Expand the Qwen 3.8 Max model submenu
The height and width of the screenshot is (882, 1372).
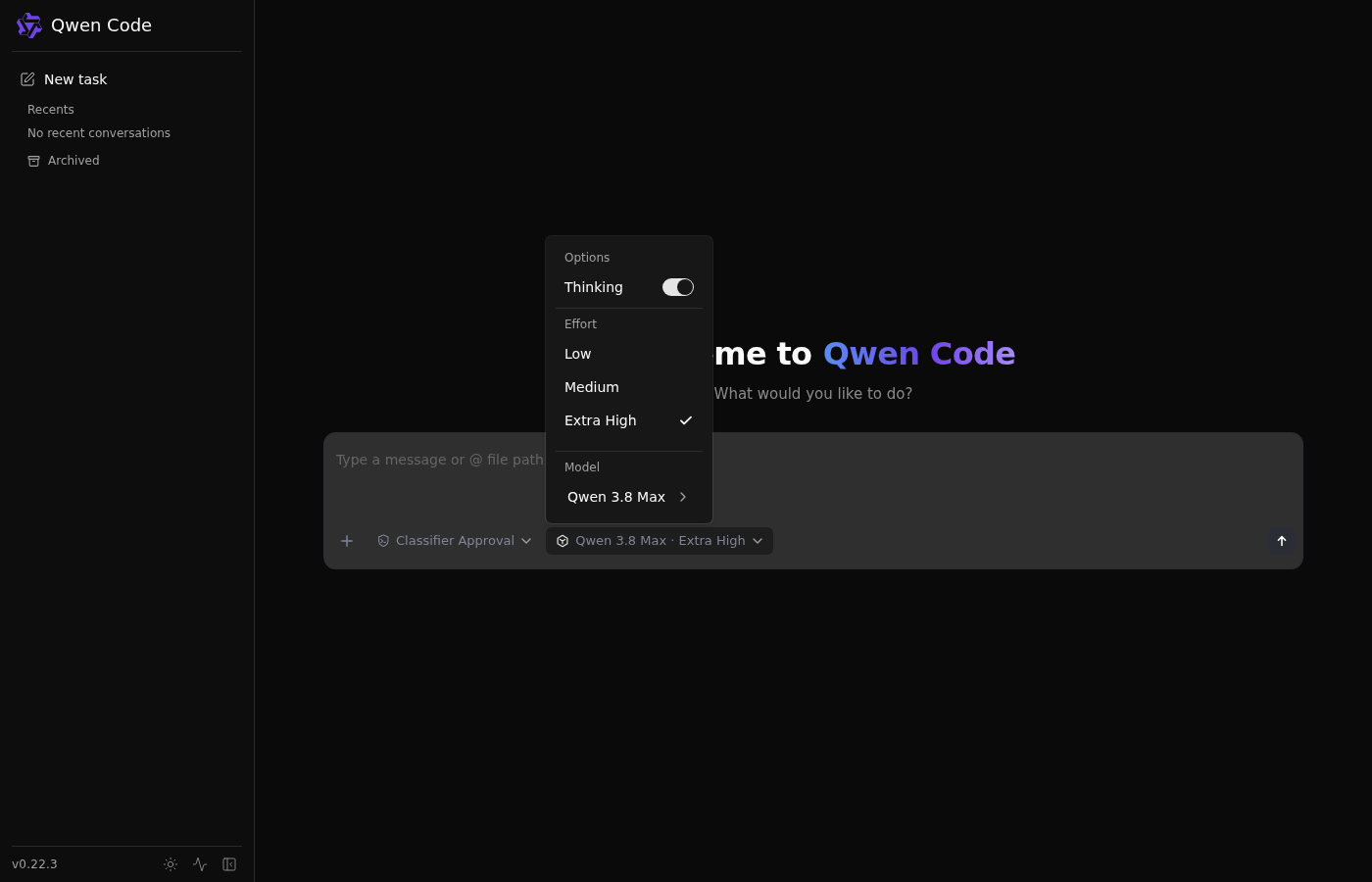click(629, 497)
